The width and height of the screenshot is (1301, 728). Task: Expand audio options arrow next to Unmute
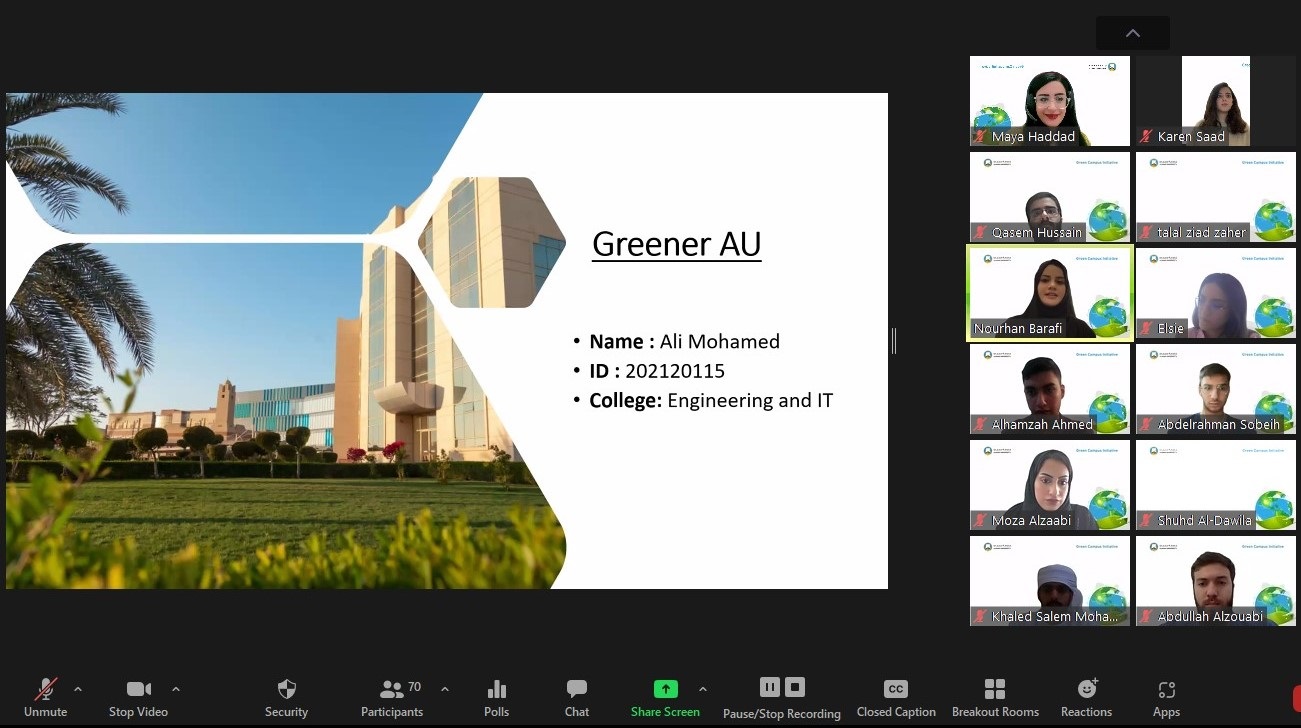pos(78,689)
